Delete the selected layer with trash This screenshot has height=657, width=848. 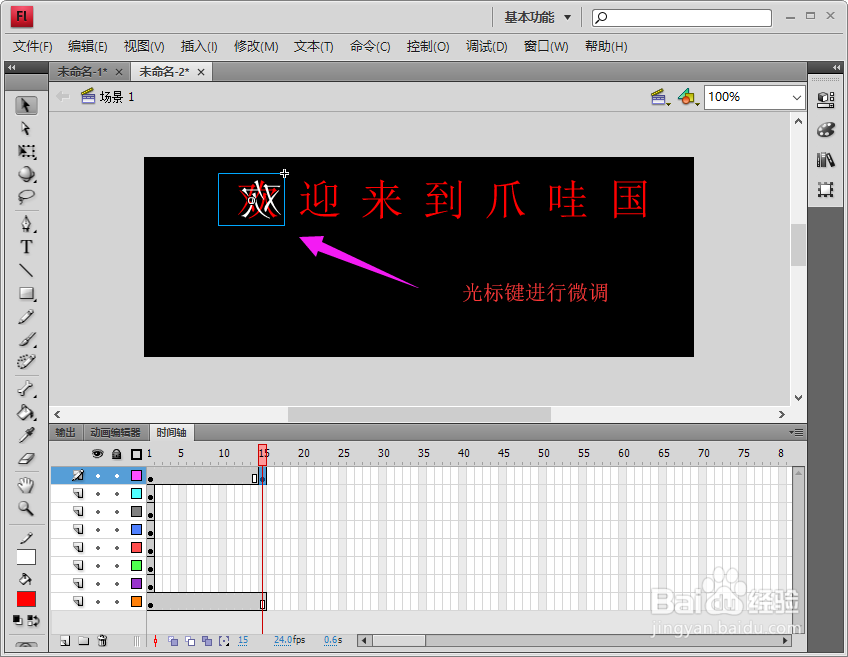[102, 641]
